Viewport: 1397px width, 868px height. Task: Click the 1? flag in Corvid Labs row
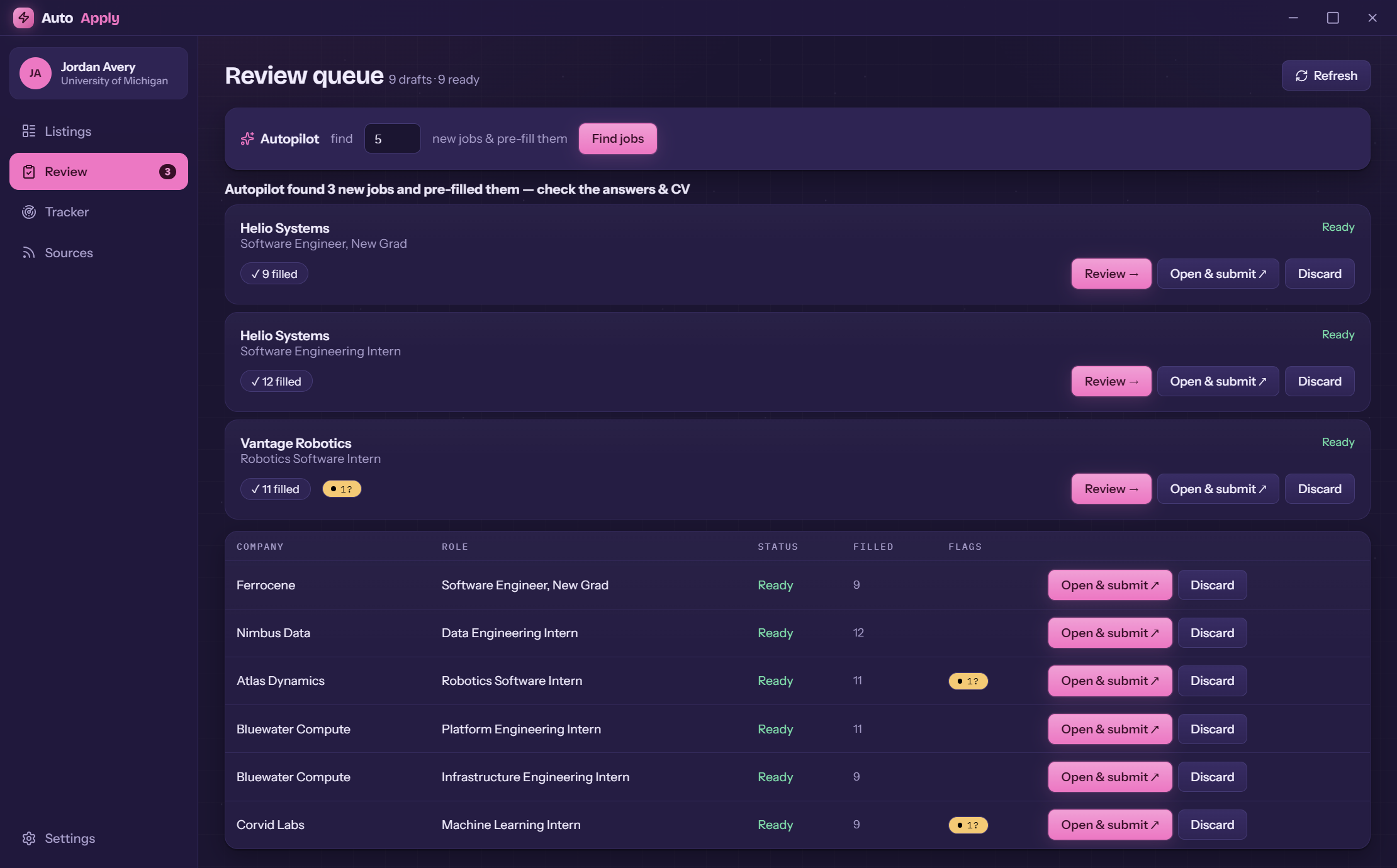968,825
